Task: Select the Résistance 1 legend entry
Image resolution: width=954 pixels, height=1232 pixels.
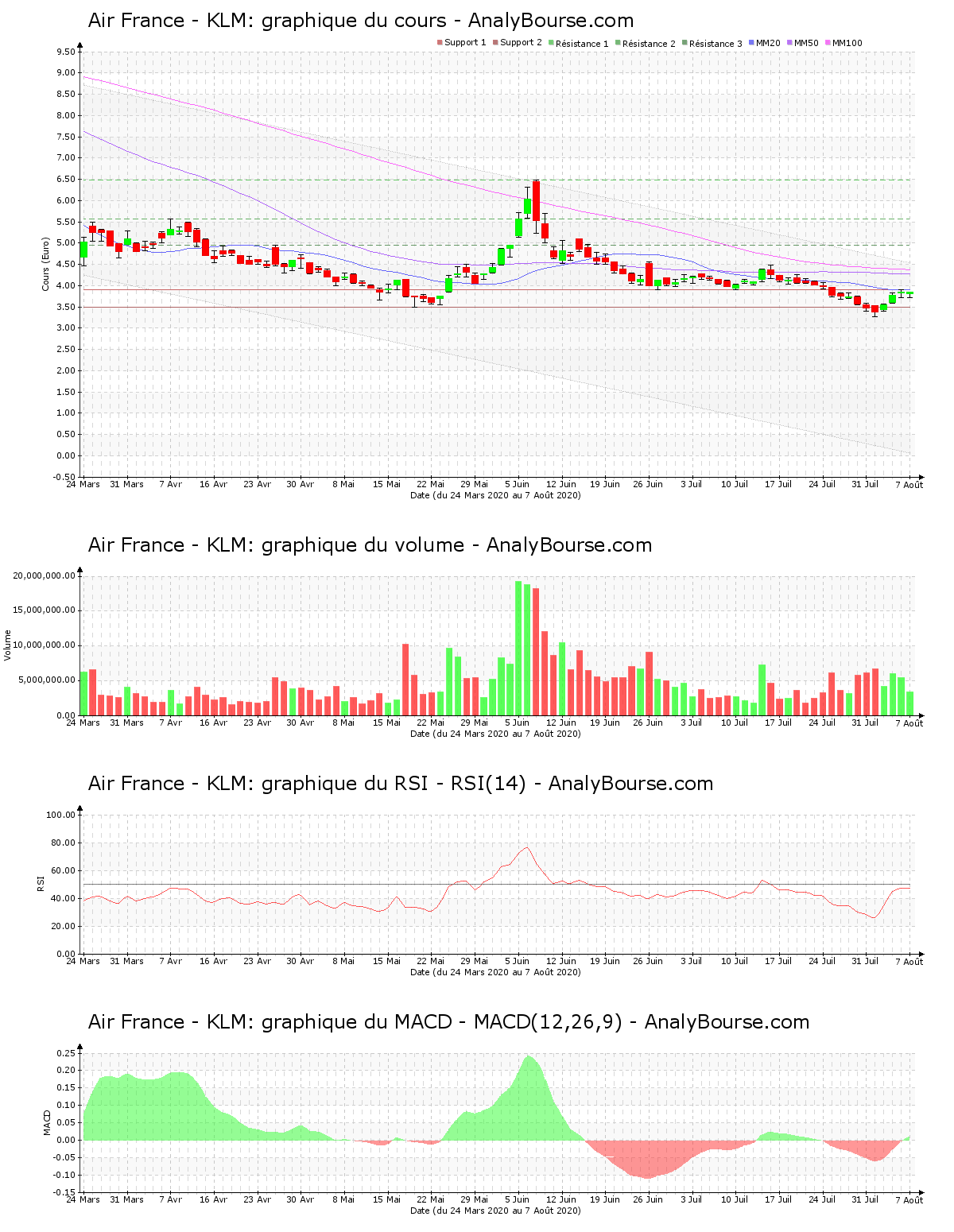Action: [578, 44]
